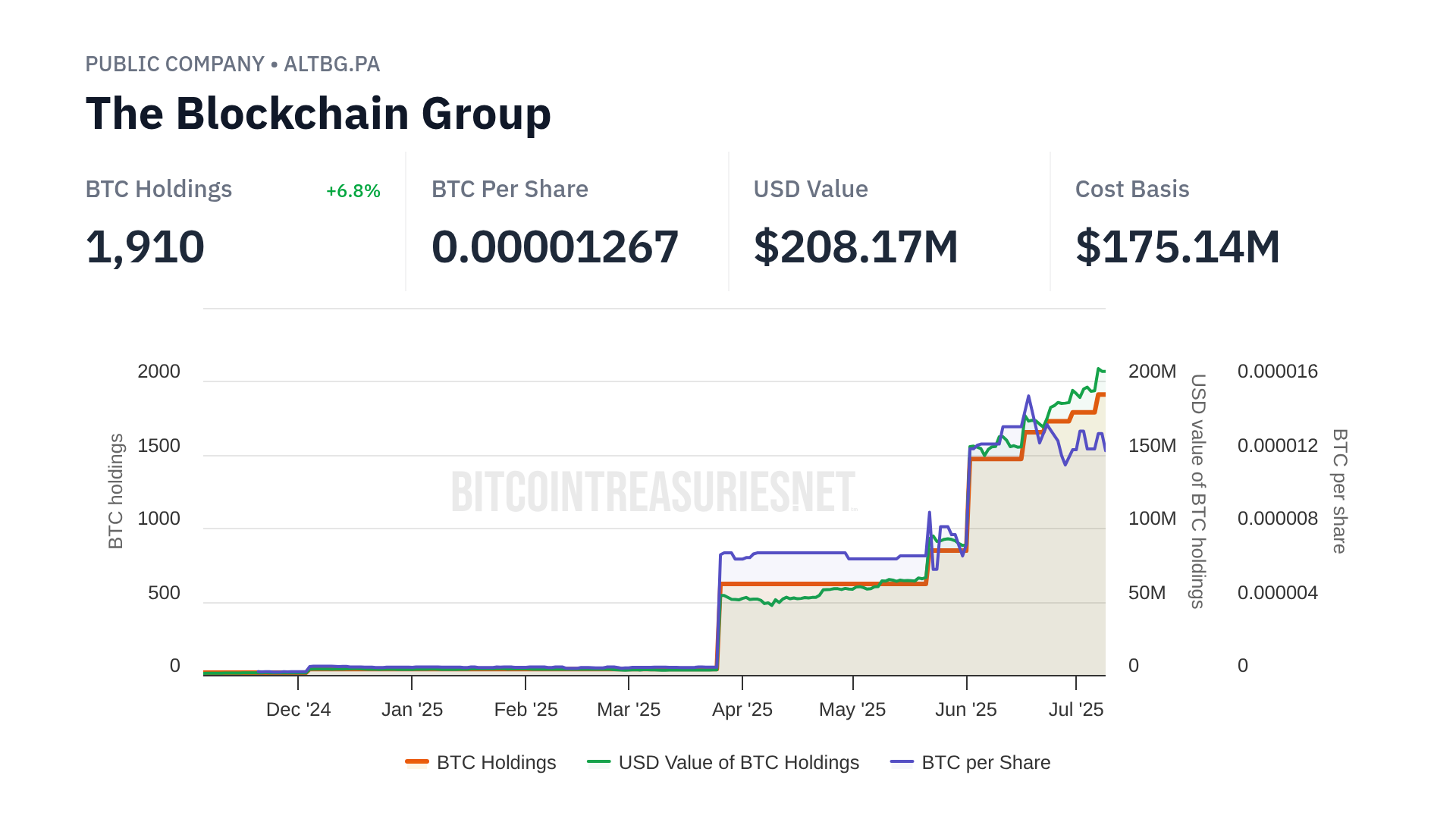Toggle the BTC per Share legend series
1456x819 pixels.
(x=986, y=762)
